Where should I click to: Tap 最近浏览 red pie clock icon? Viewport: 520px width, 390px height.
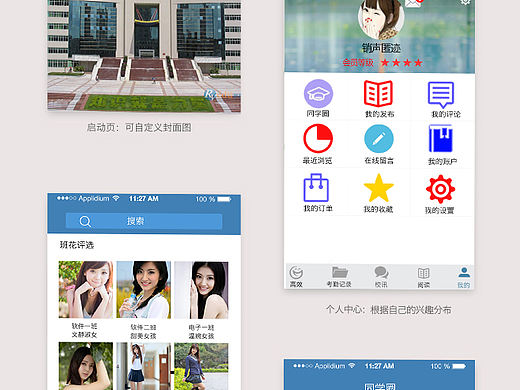coord(318,138)
